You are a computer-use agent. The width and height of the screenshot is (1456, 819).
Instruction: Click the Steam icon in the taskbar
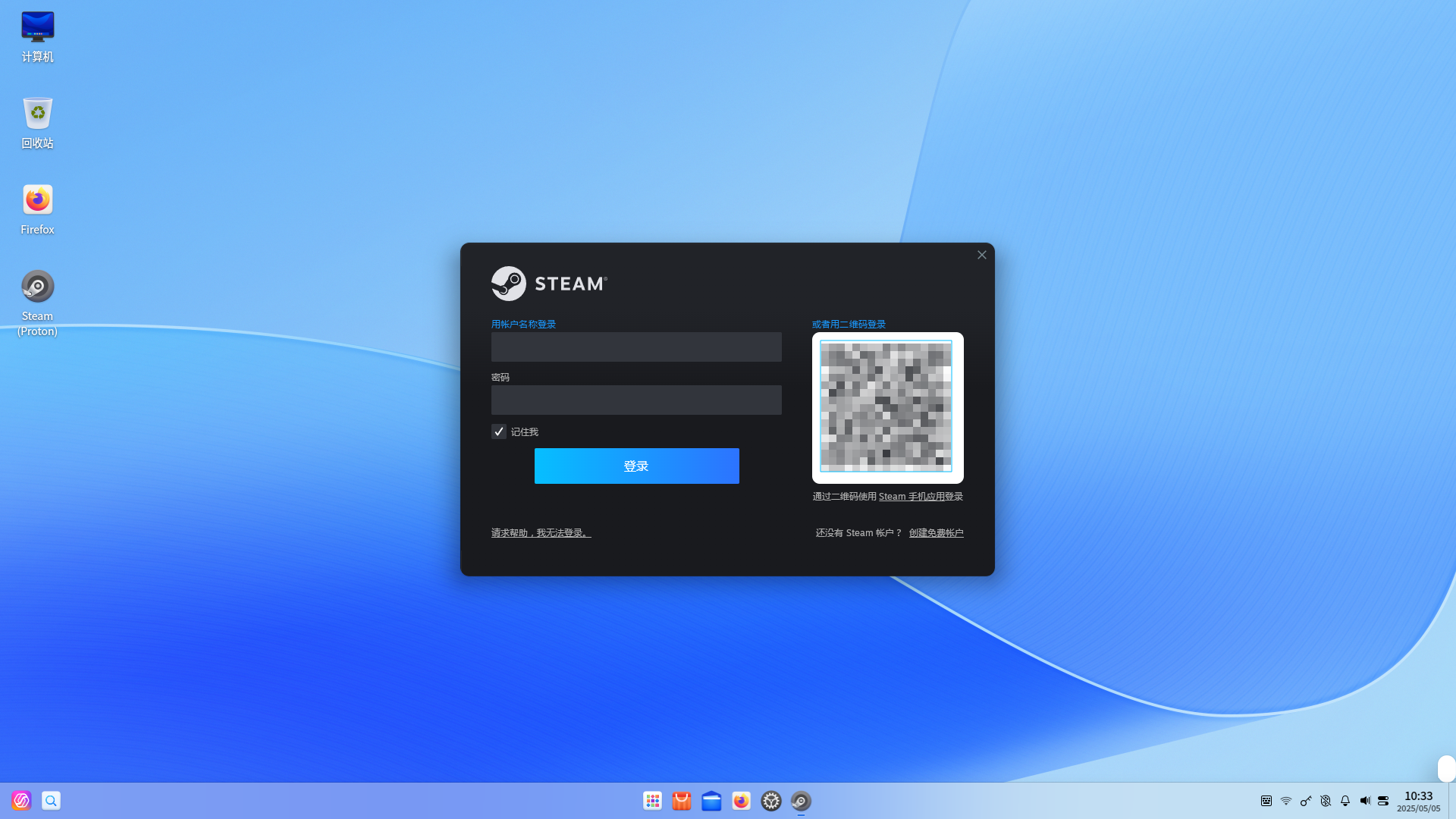pos(801,801)
